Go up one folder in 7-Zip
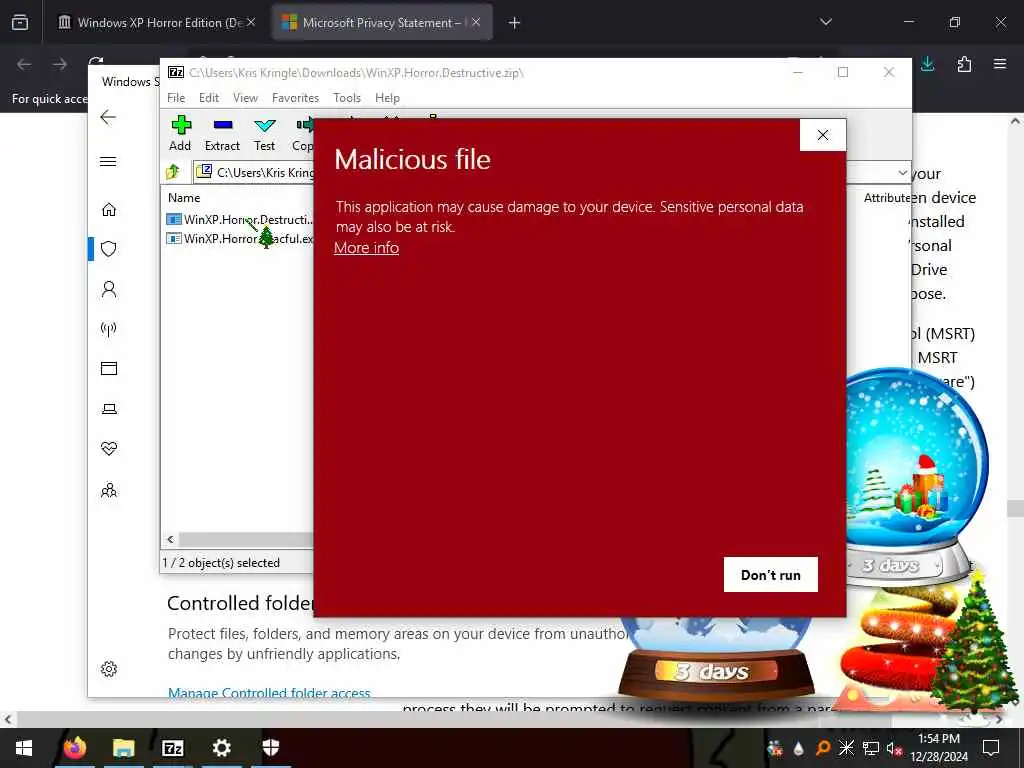Viewport: 1024px width, 768px height. coord(173,172)
